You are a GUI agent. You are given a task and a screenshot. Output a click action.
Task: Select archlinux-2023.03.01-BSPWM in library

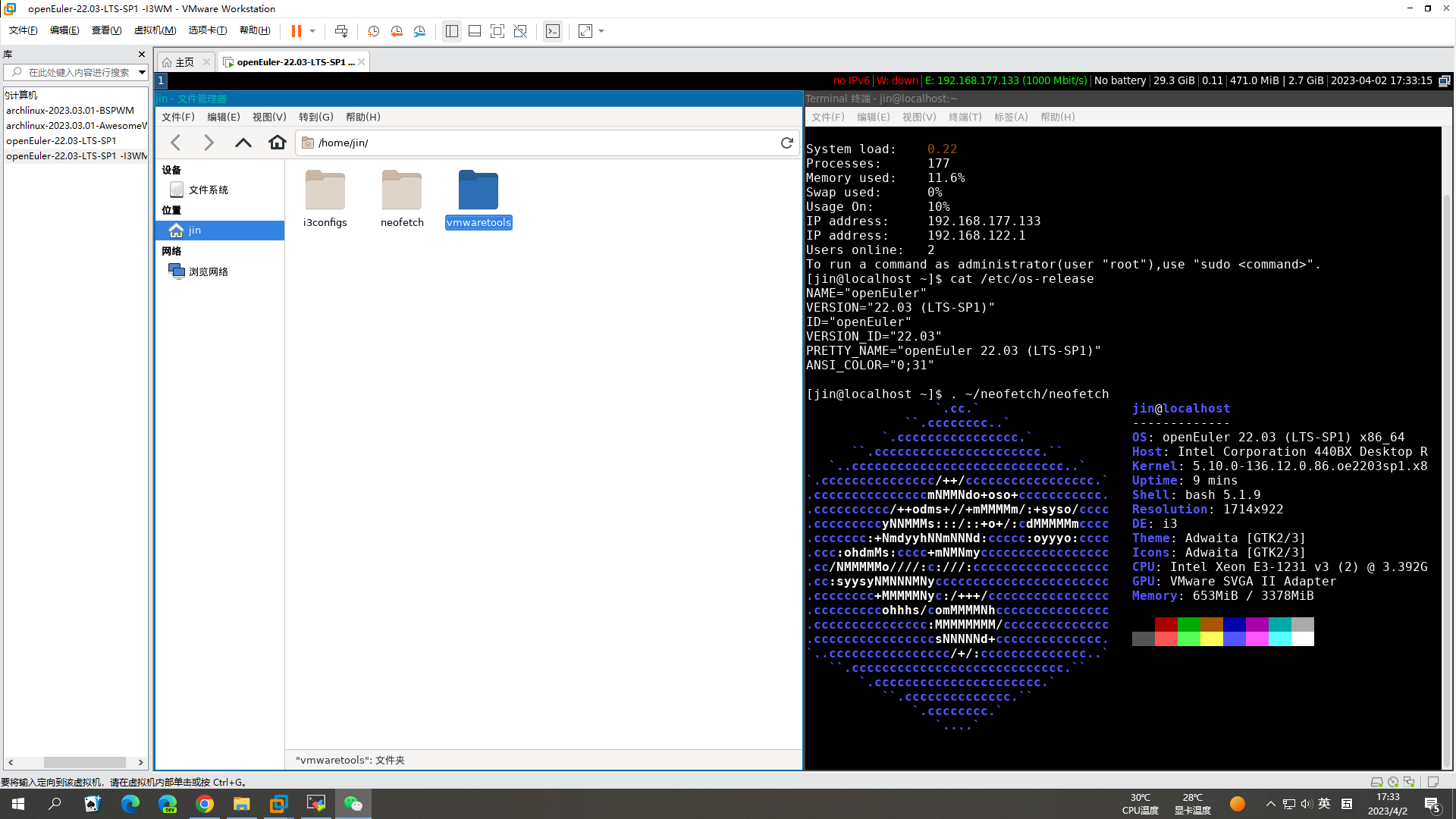point(70,110)
